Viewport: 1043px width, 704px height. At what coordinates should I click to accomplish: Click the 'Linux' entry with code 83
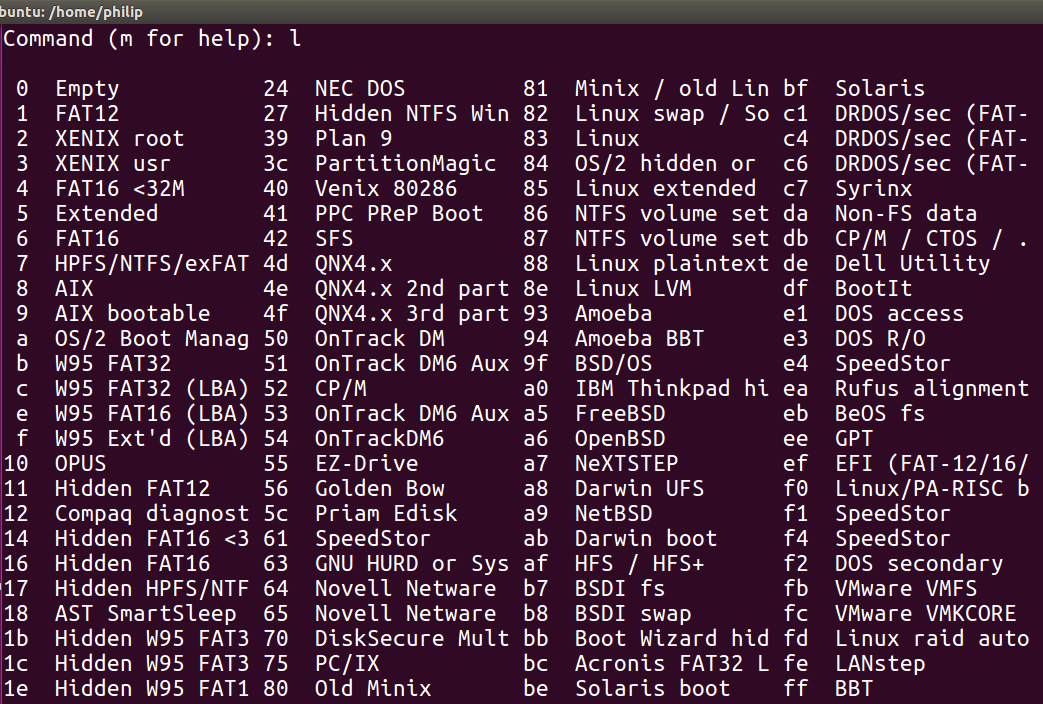point(607,139)
